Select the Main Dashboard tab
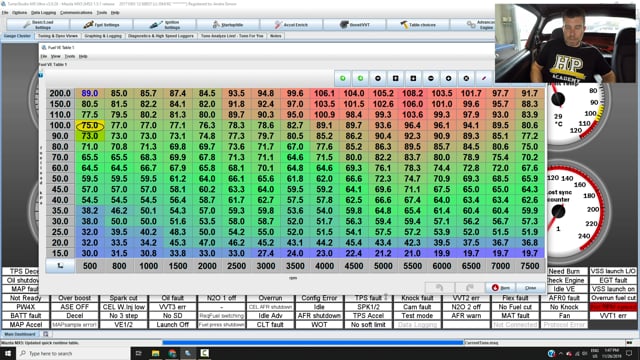This screenshot has width=640, height=360. pyautogui.click(x=20, y=334)
